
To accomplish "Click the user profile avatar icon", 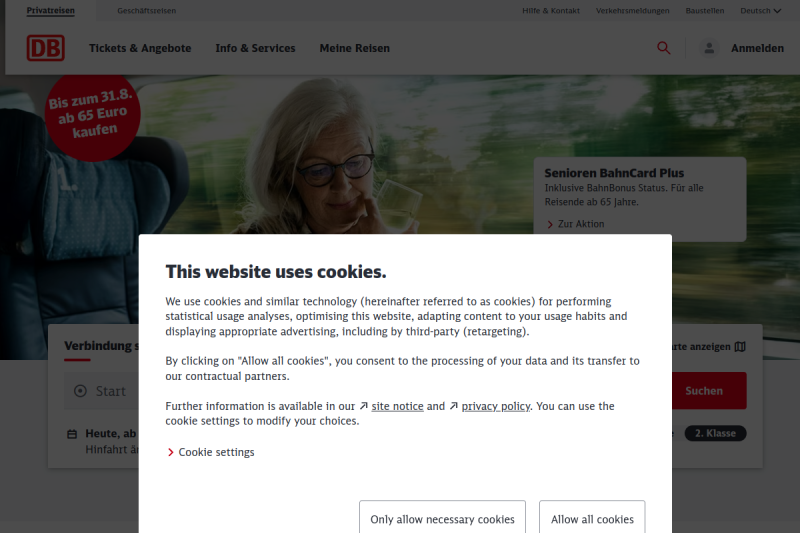I will 709,48.
